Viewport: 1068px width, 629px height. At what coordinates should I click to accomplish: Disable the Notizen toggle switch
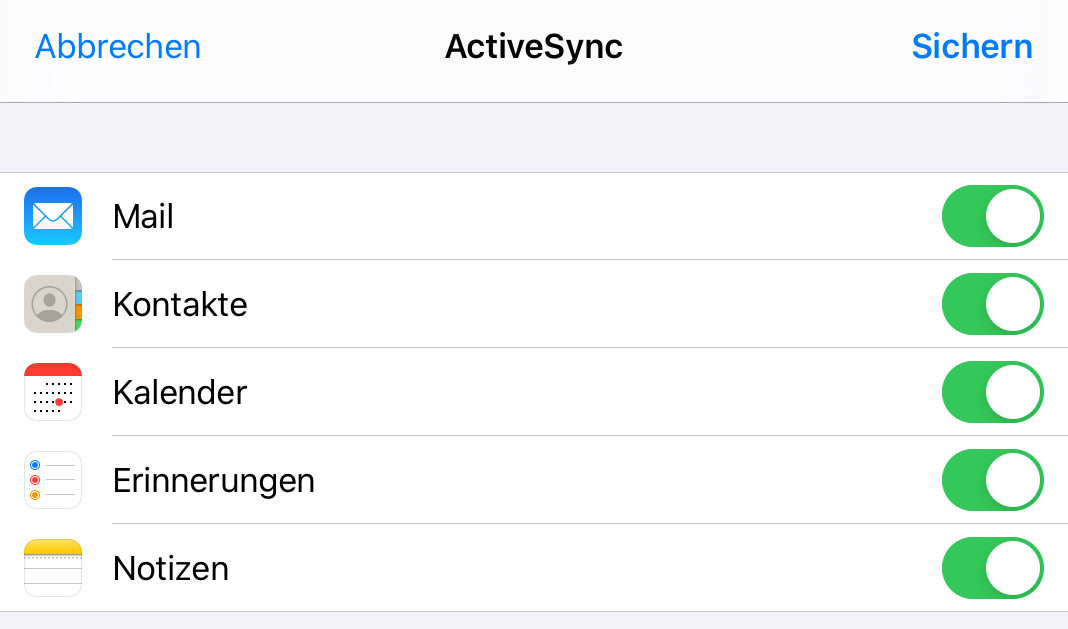point(992,568)
